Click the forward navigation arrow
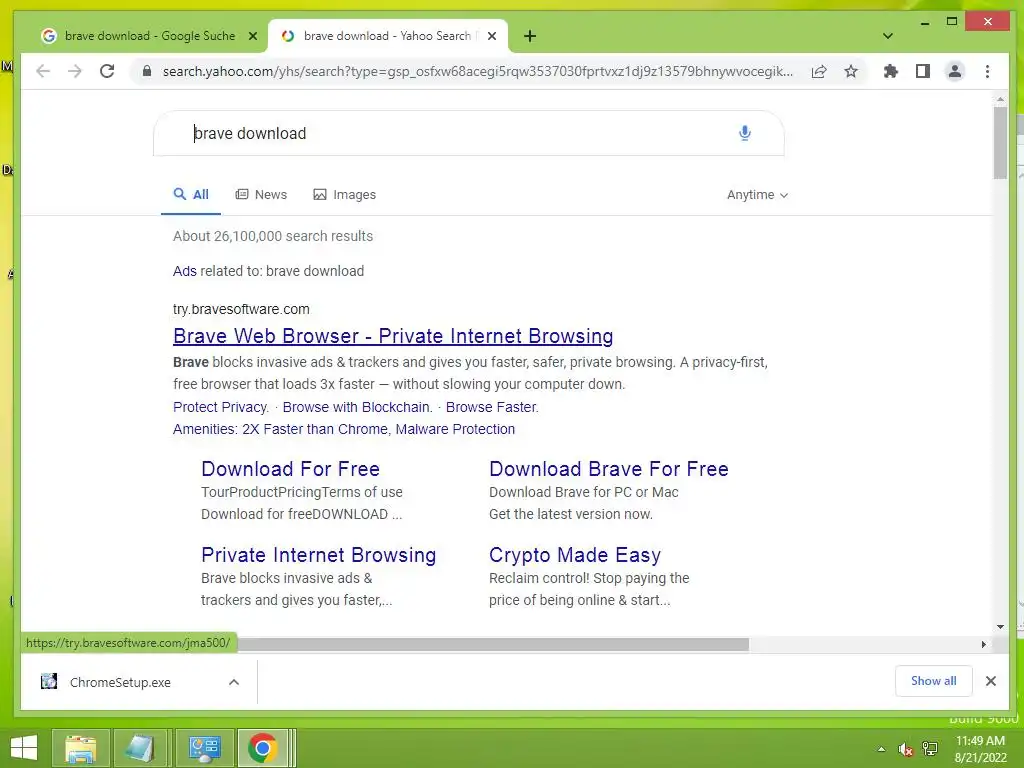This screenshot has height=768, width=1024. 75,71
